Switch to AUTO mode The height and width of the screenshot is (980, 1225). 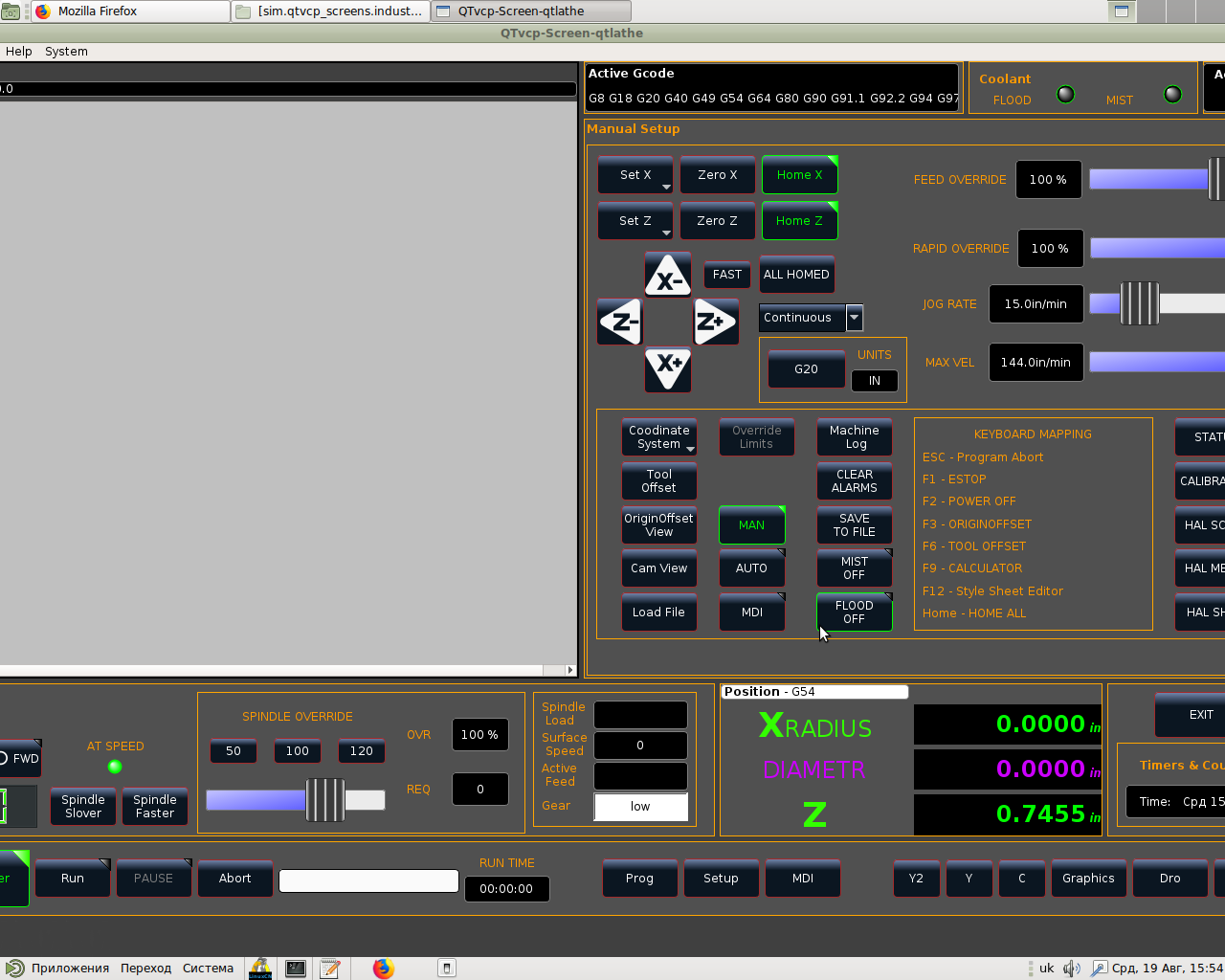(x=752, y=568)
